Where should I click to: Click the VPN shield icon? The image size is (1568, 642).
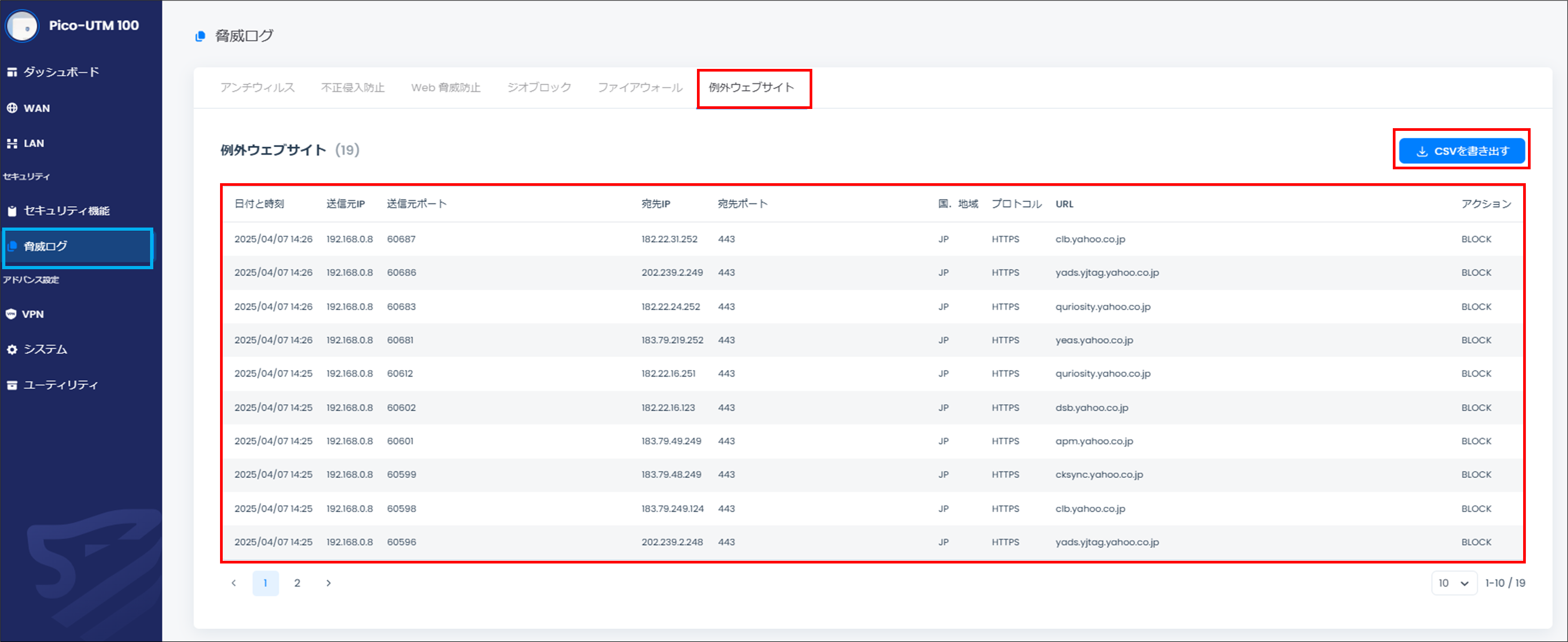point(11,314)
